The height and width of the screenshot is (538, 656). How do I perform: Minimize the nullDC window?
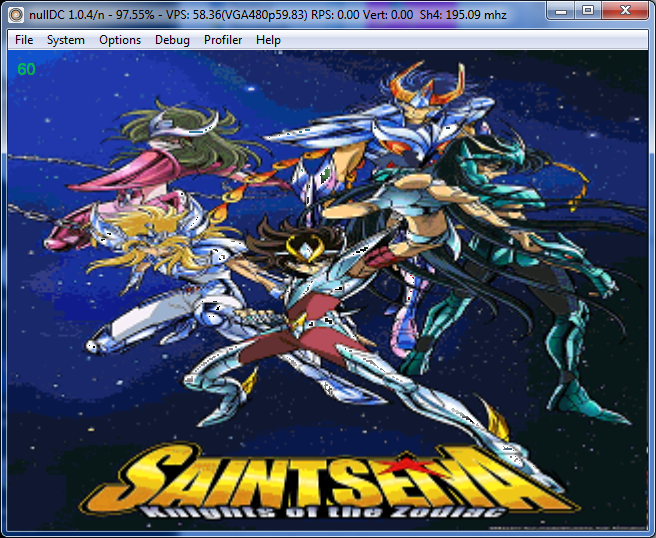[x=561, y=11]
